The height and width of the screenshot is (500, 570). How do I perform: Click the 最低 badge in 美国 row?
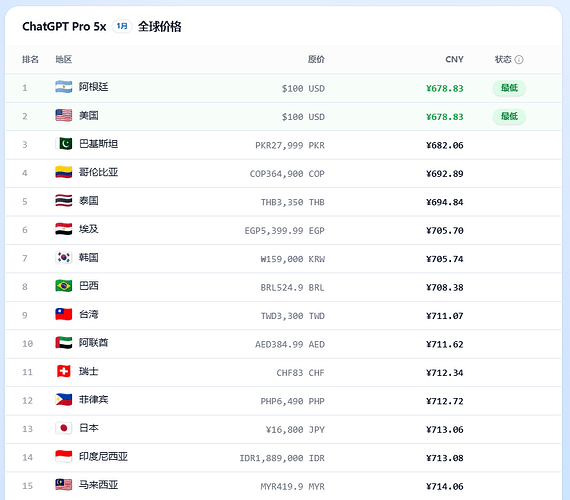[x=509, y=116]
